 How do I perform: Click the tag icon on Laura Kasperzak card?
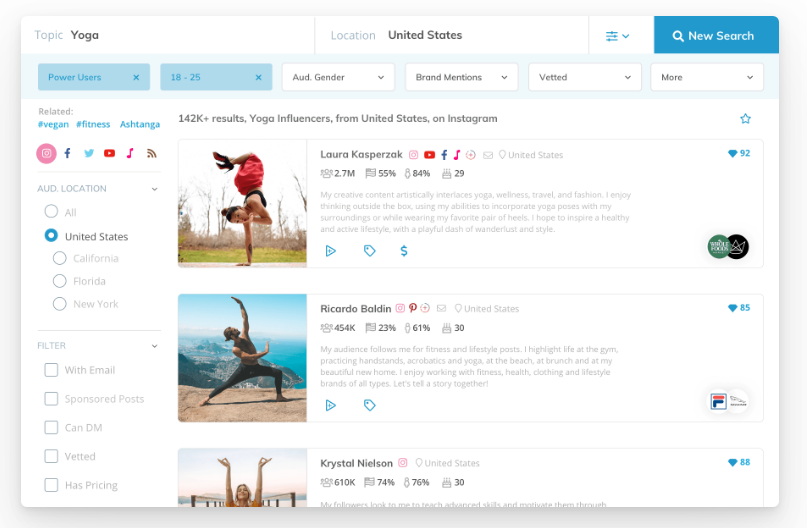370,251
